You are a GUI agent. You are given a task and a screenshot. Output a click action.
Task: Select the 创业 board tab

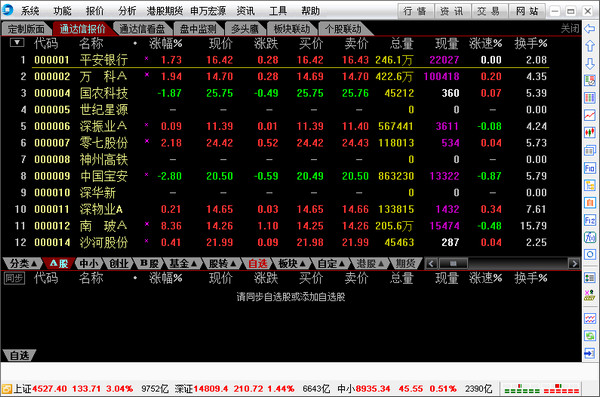118,263
